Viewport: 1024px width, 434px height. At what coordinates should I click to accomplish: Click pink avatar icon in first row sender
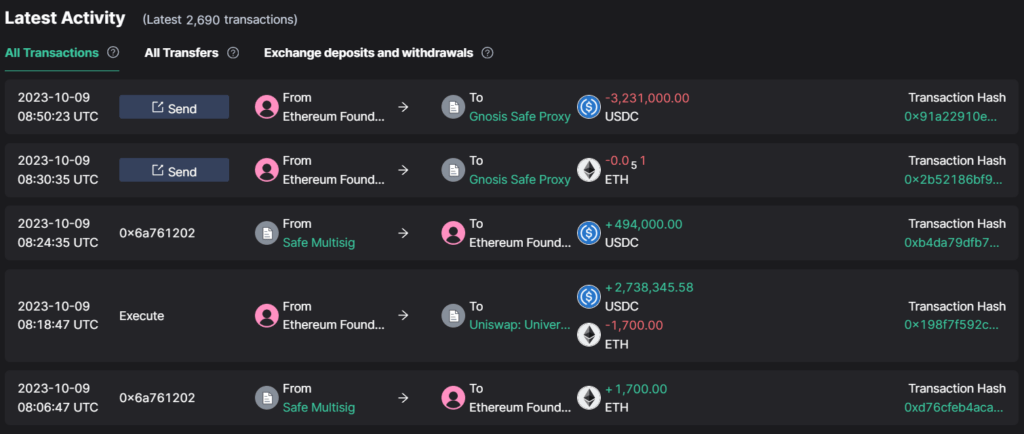click(267, 107)
